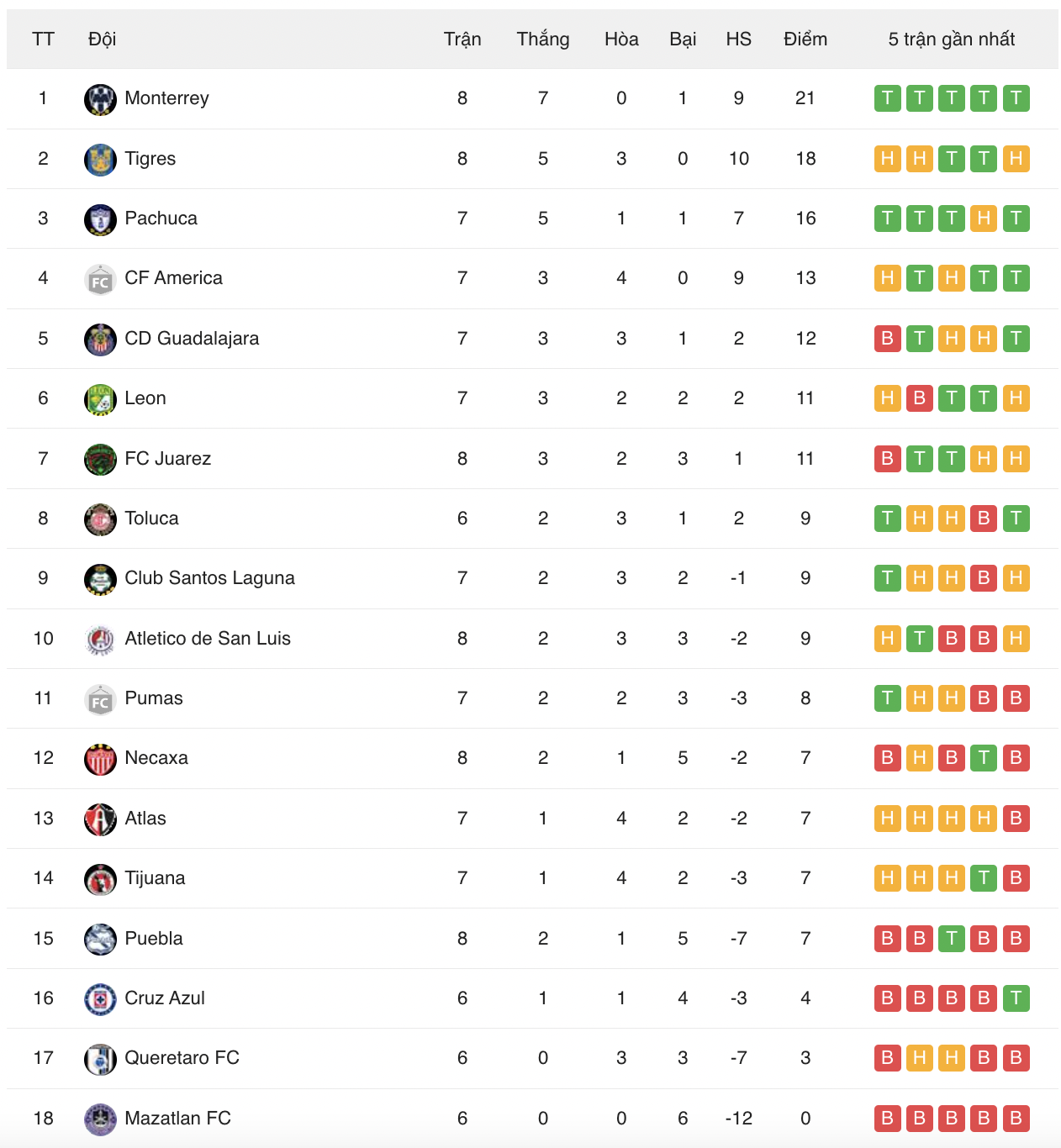Open the Atletico de San Luis link
Image resolution: width=1061 pixels, height=1148 pixels.
coord(207,639)
